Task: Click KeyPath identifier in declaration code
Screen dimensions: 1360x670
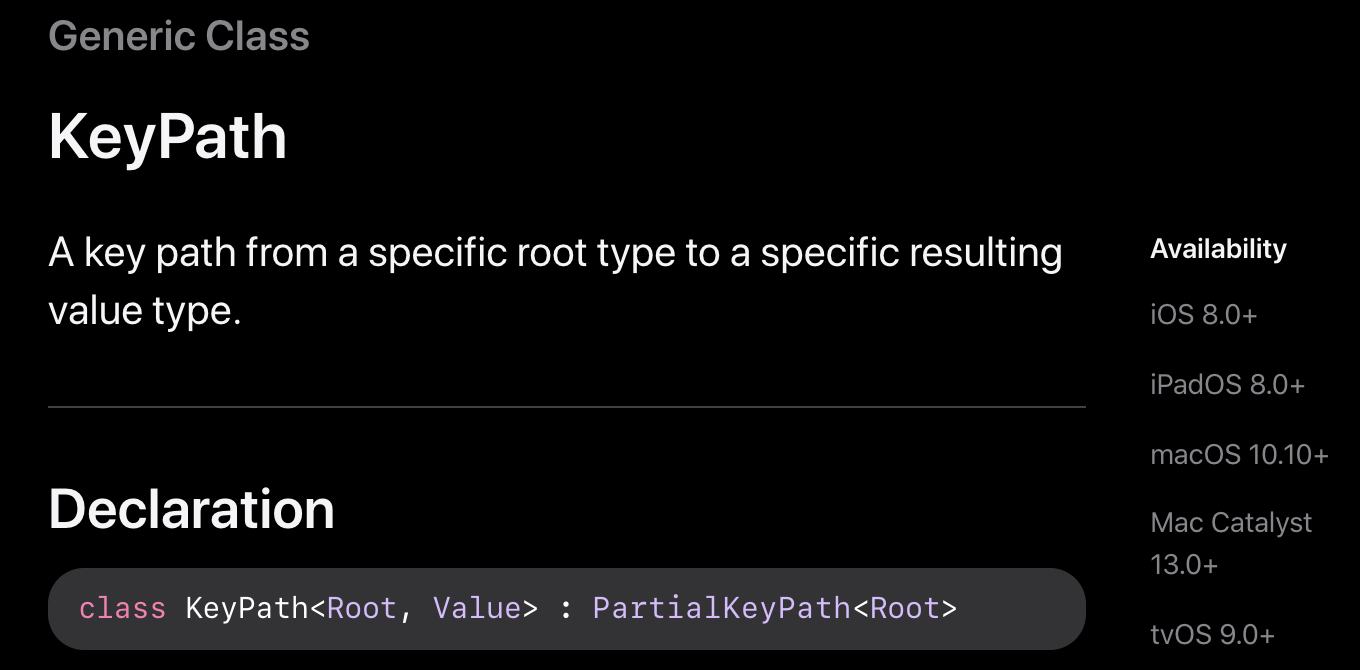Action: click(247, 608)
